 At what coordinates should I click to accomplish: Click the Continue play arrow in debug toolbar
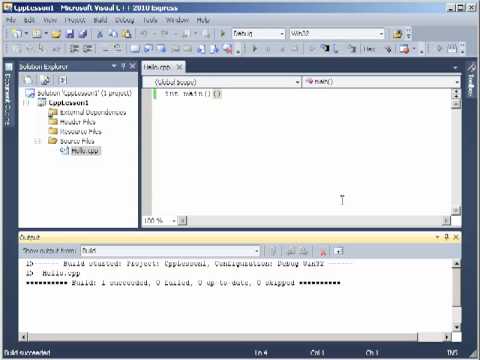[x=255, y=49]
